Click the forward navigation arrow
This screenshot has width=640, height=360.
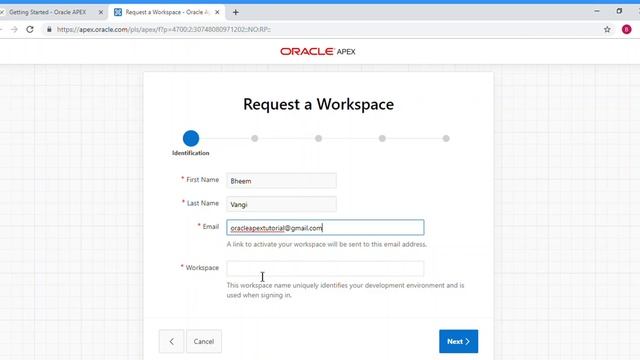[x=14, y=29]
